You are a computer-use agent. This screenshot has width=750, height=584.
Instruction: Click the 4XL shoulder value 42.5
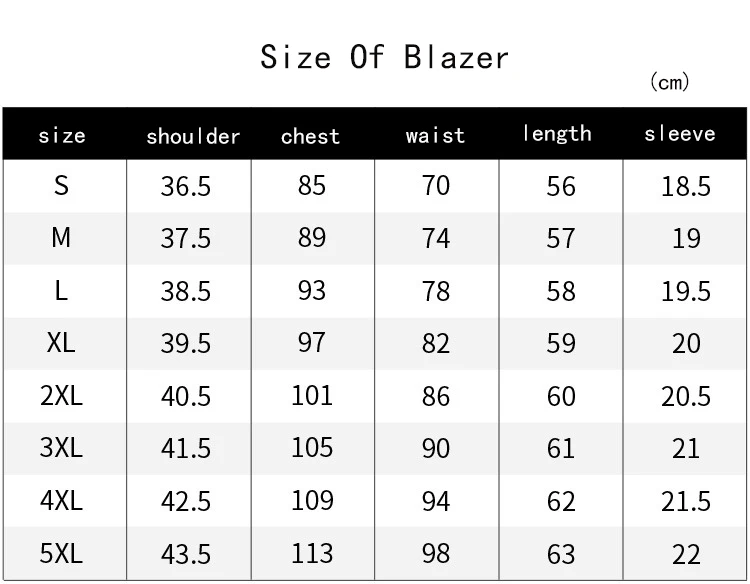(x=186, y=501)
